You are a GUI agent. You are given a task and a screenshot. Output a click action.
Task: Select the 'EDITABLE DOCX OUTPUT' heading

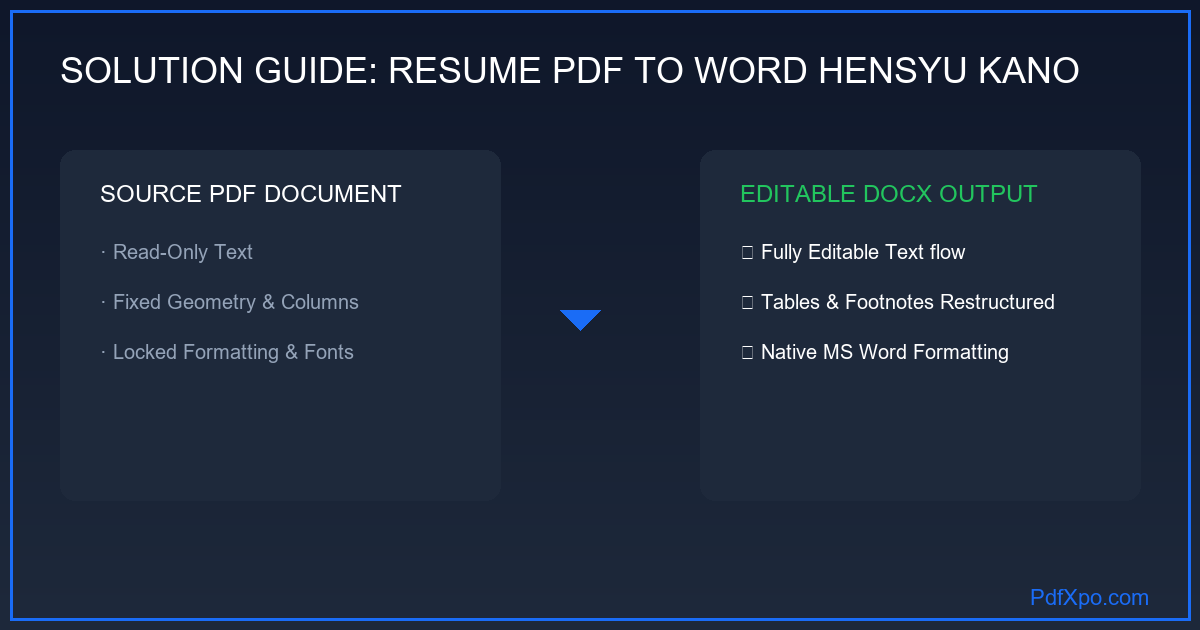coord(888,194)
